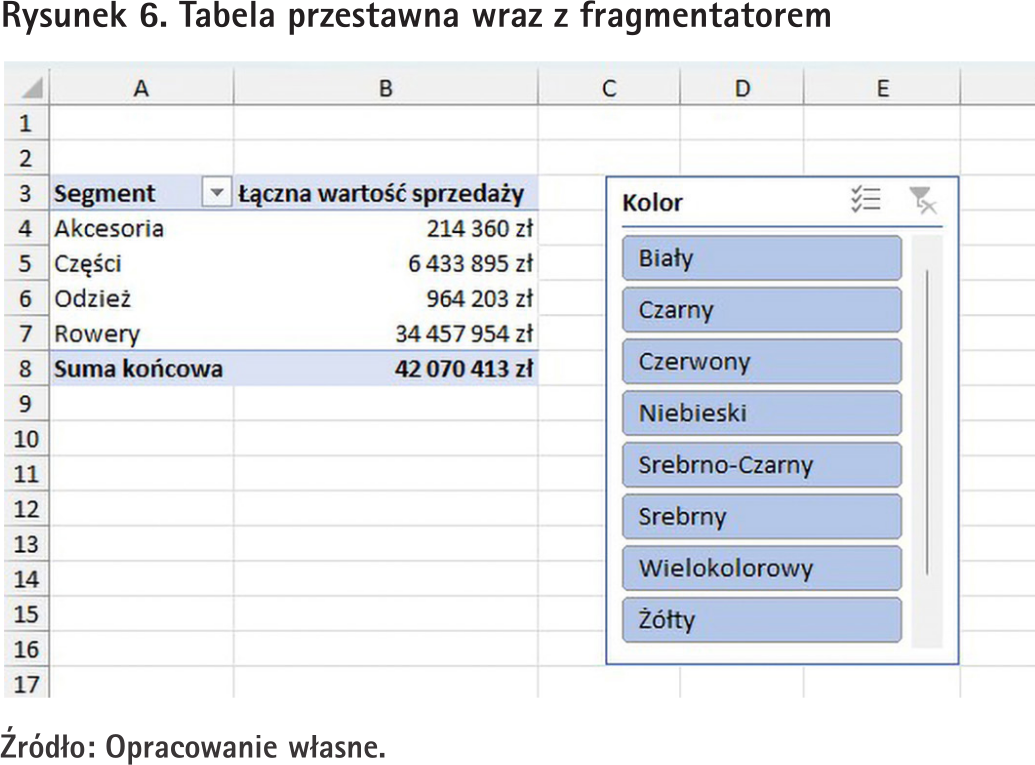Pick the Wielokolorowy slicer item

click(761, 568)
